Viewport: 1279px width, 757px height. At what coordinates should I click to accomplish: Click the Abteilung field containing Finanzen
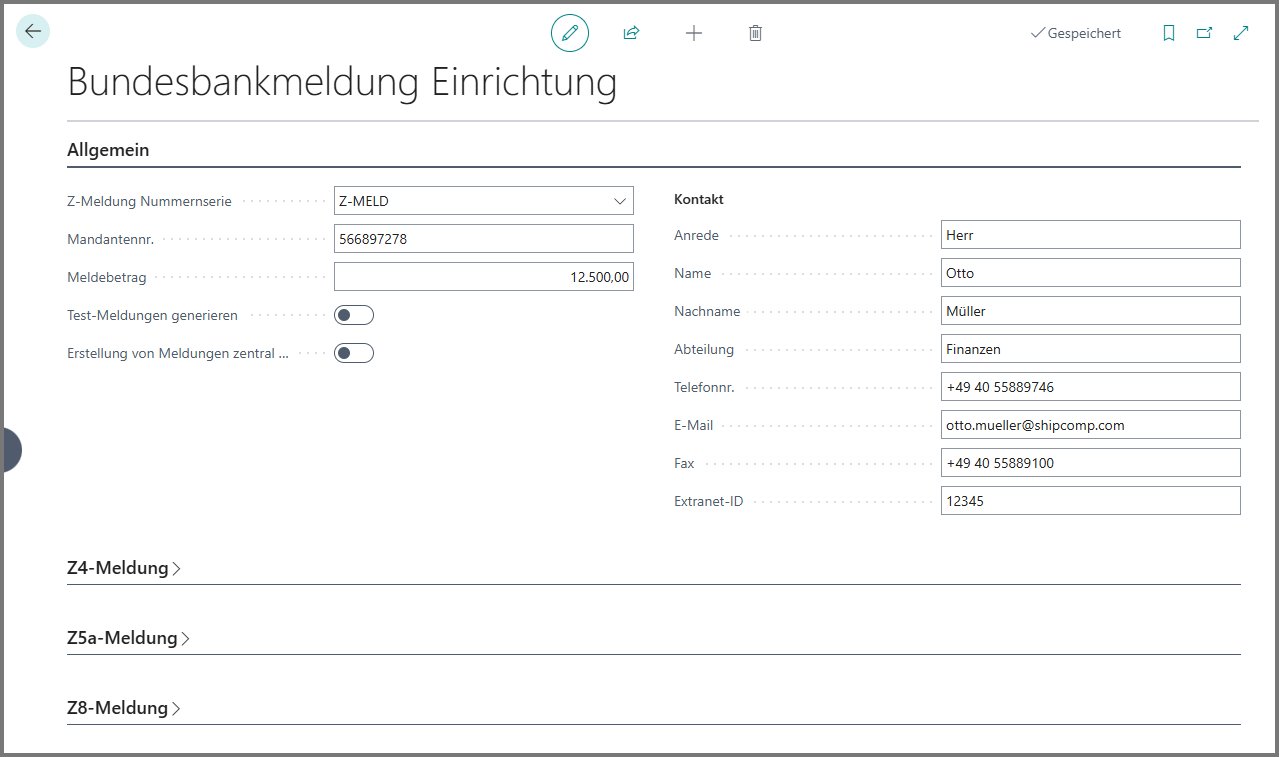(x=1090, y=349)
